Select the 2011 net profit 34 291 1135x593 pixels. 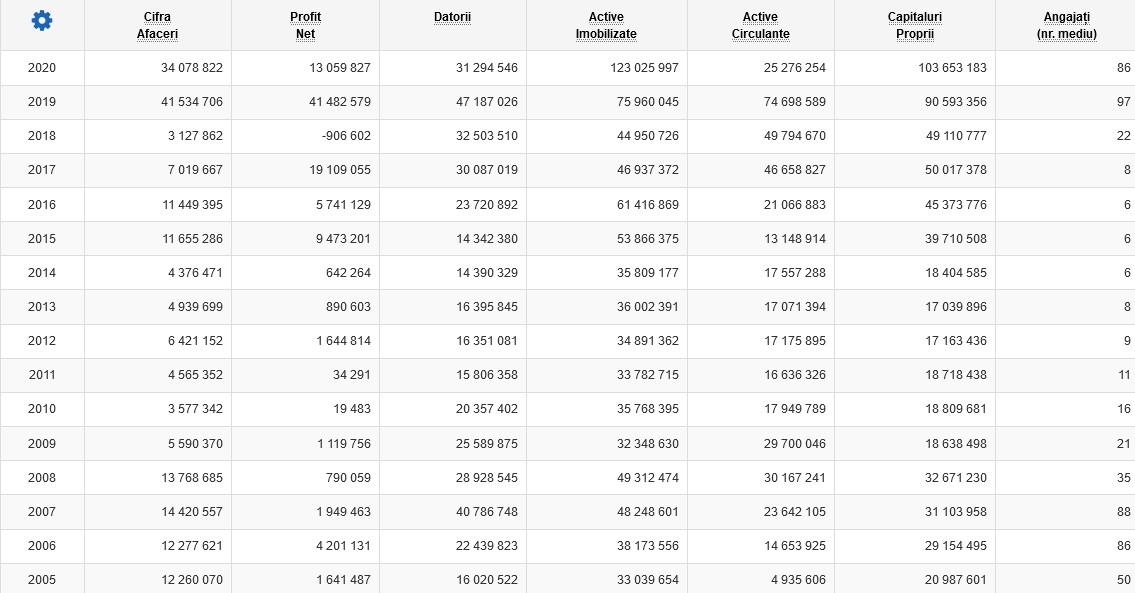352,374
